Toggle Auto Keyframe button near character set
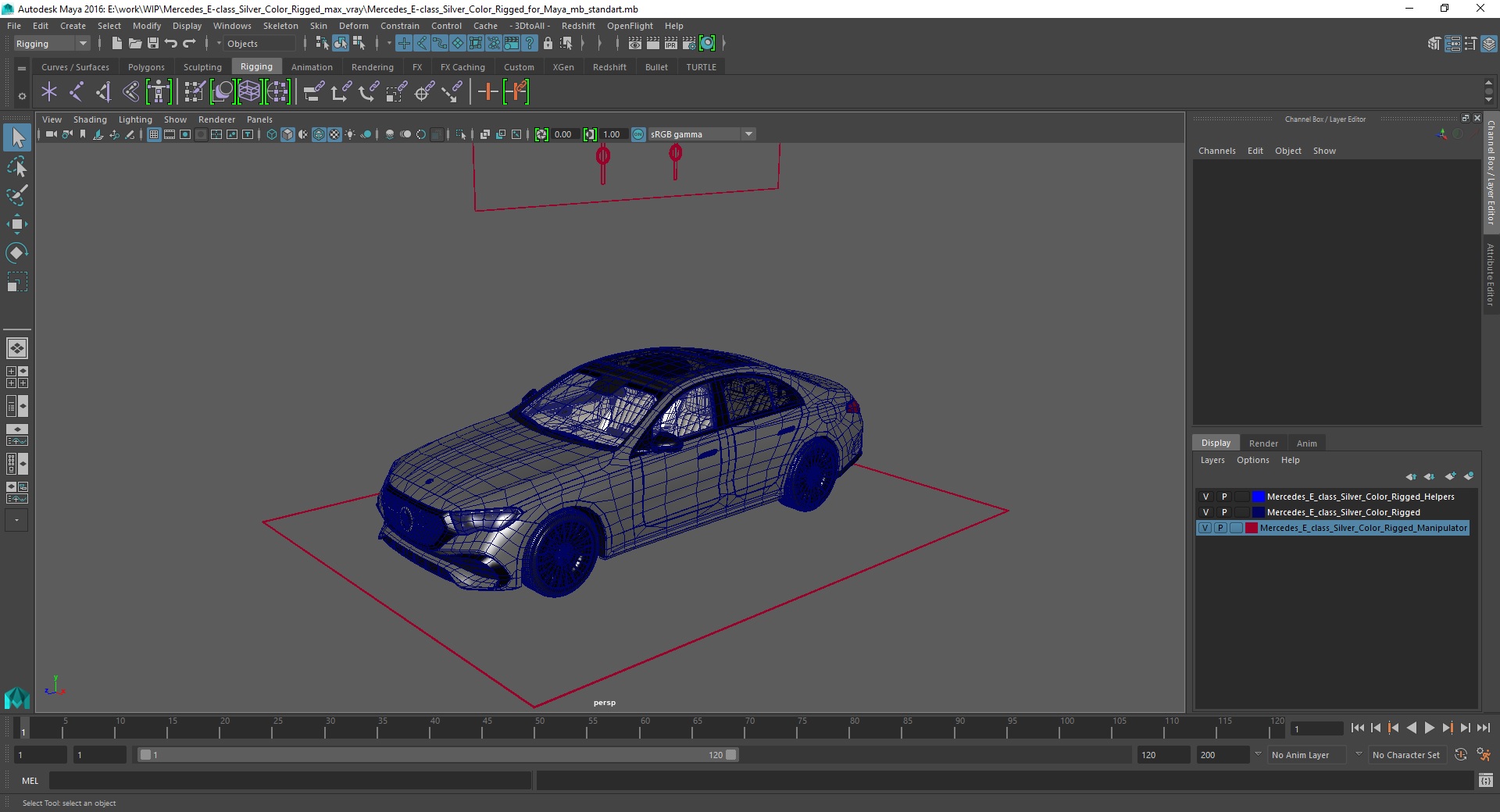1500x812 pixels. (x=1460, y=755)
